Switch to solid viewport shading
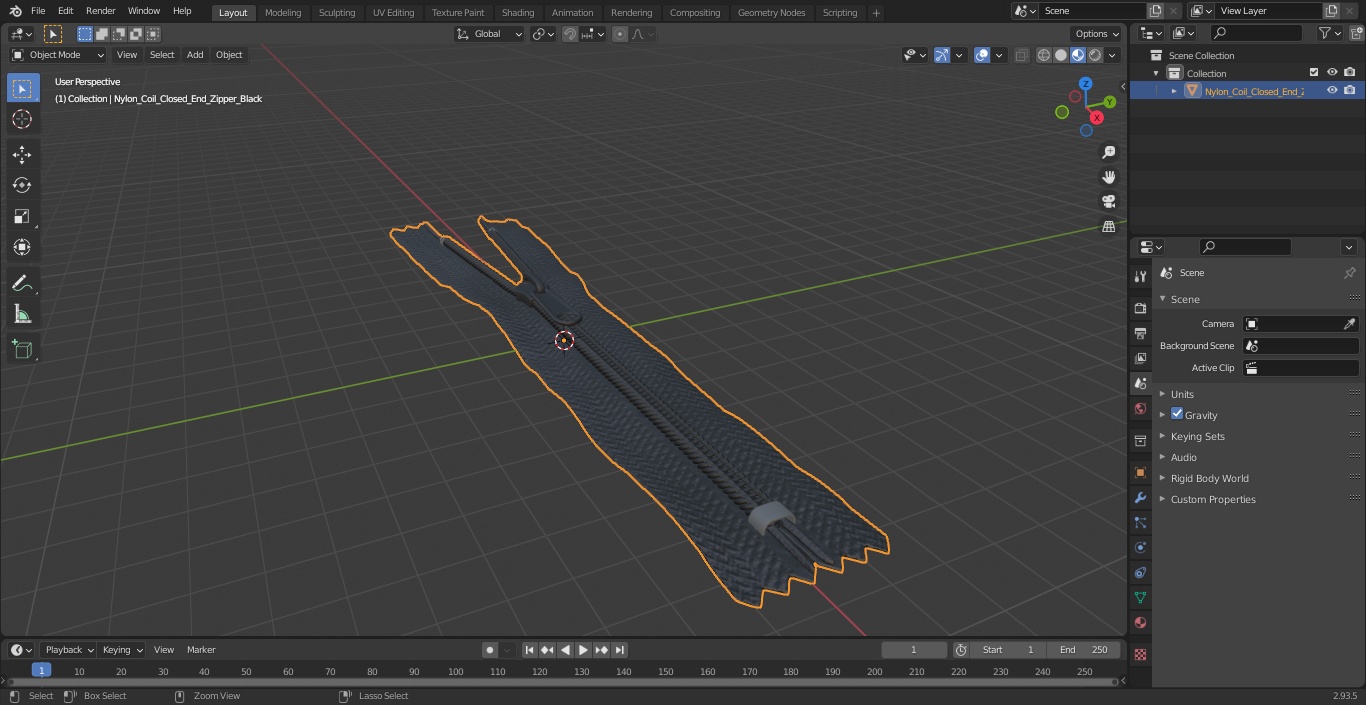The height and width of the screenshot is (705, 1366). (1061, 55)
